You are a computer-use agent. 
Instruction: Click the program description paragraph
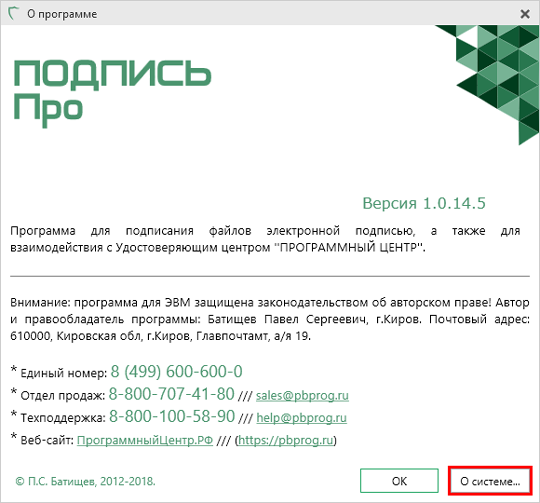(265, 239)
